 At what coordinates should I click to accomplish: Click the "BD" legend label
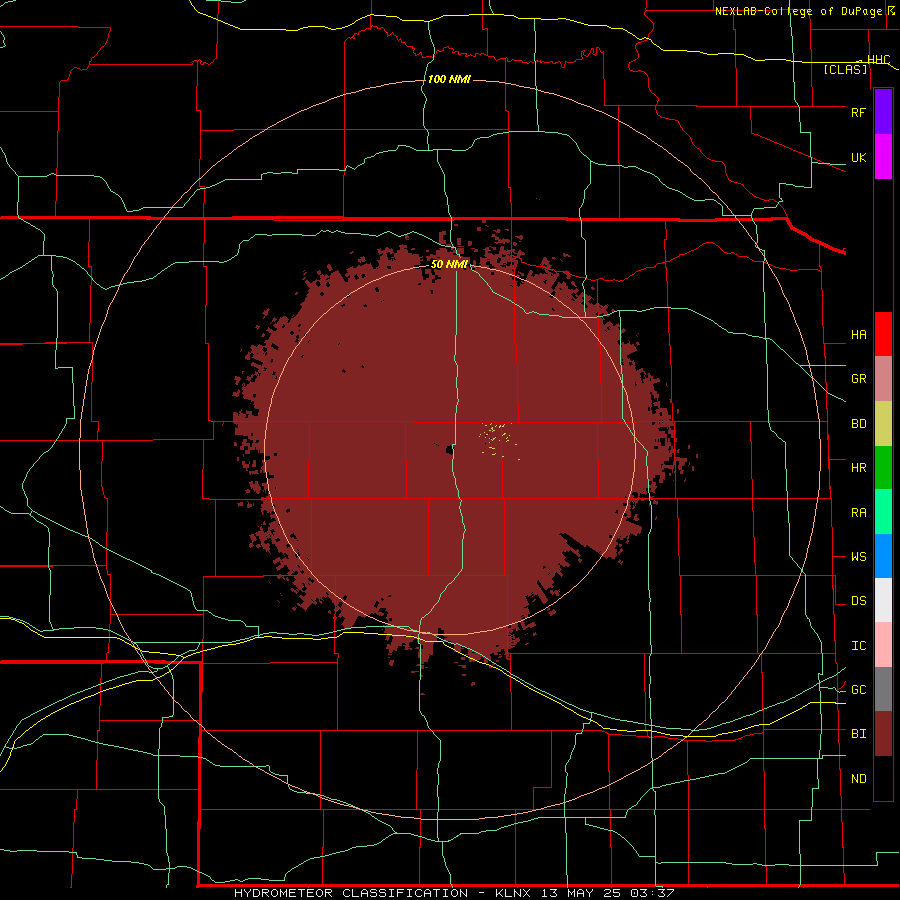click(858, 424)
